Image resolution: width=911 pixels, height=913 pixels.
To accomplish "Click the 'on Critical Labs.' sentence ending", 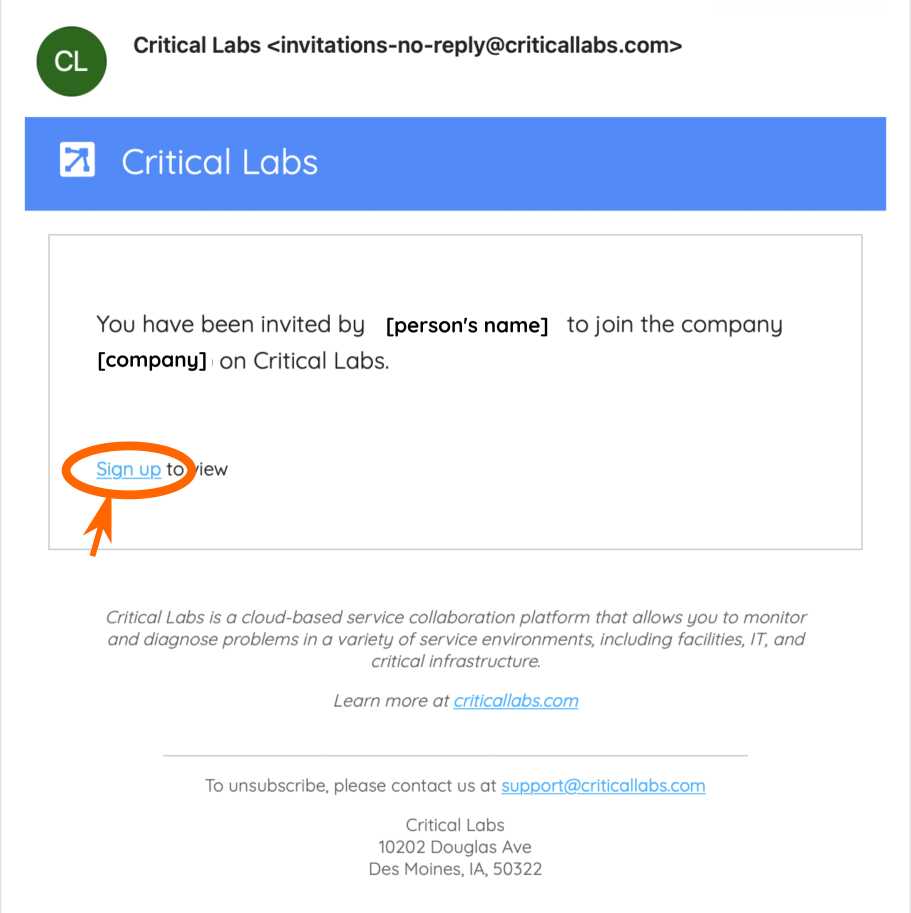I will tap(304, 361).
